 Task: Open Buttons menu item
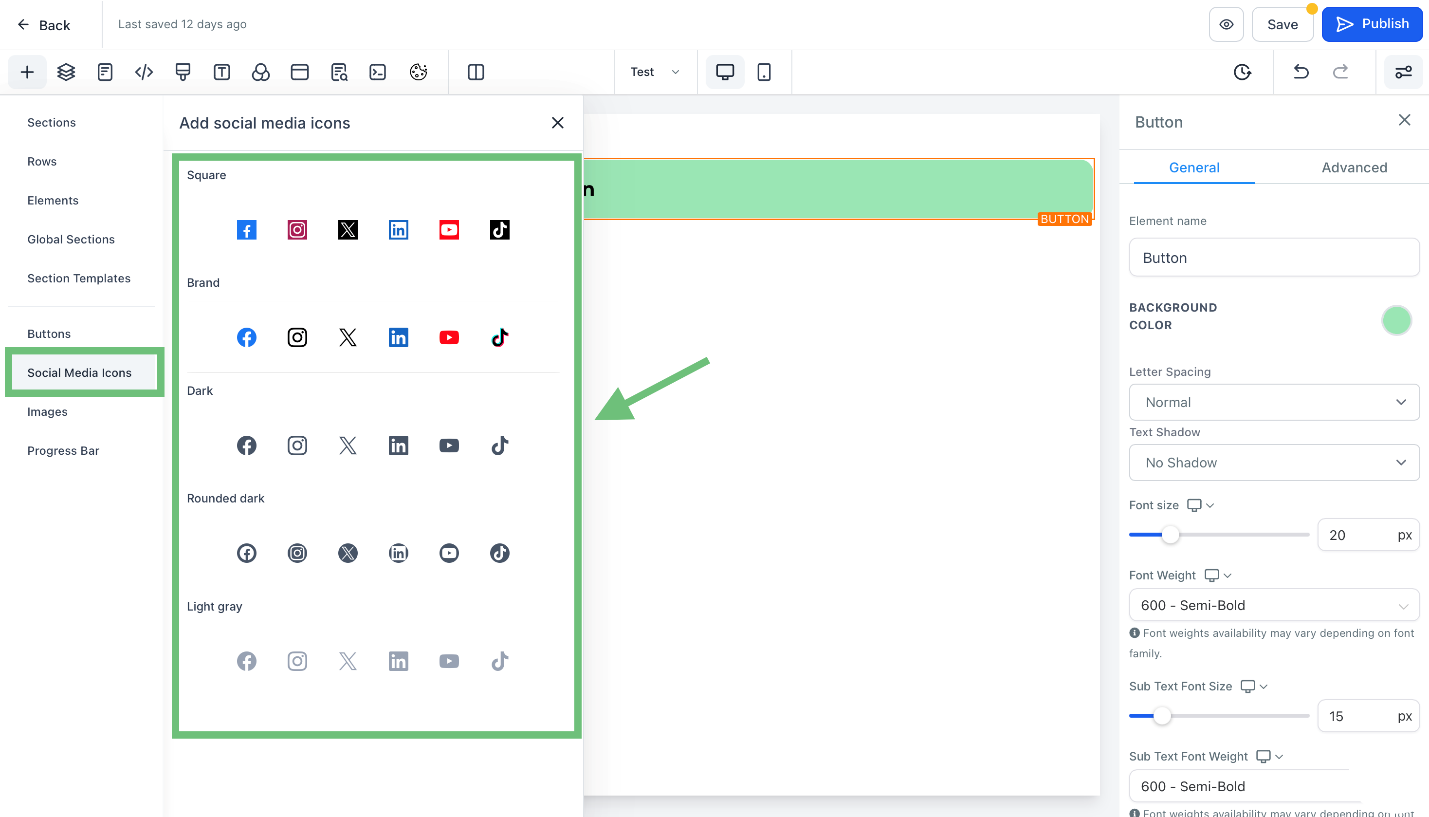pyautogui.click(x=49, y=334)
